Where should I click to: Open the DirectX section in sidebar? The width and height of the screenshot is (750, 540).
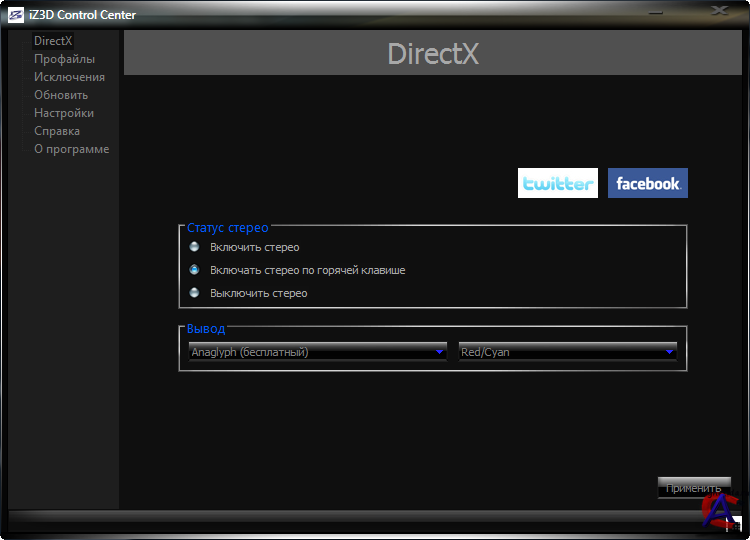[53, 41]
